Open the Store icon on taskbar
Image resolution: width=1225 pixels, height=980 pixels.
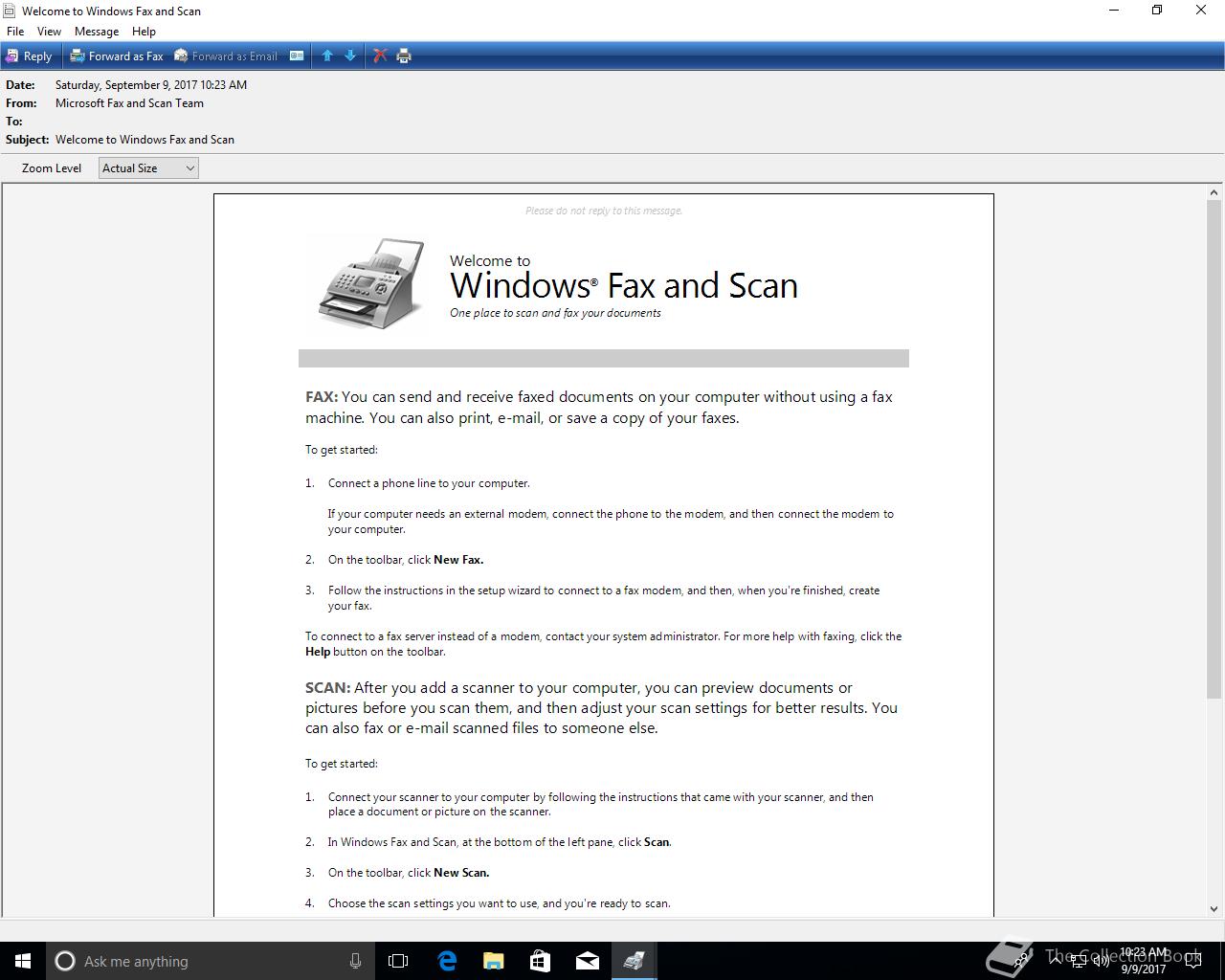541,961
